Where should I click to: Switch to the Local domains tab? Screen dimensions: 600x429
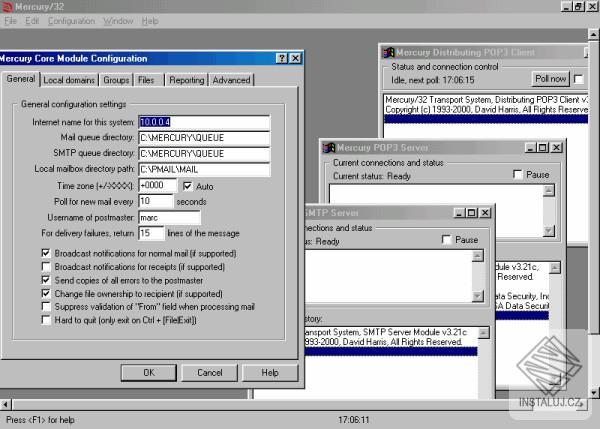point(69,80)
